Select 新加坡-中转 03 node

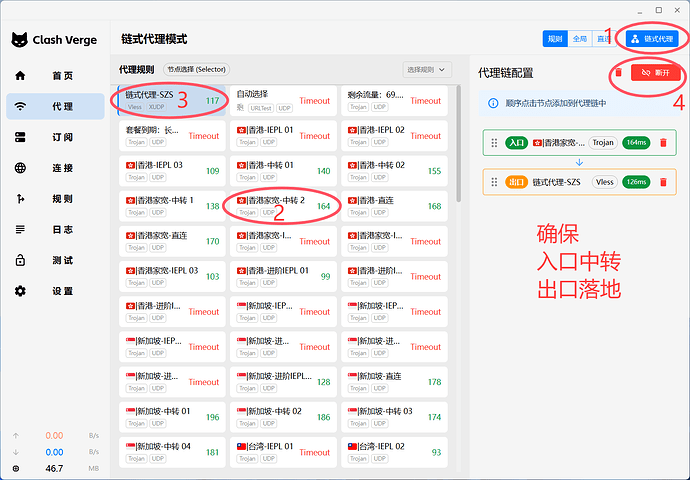pos(394,418)
